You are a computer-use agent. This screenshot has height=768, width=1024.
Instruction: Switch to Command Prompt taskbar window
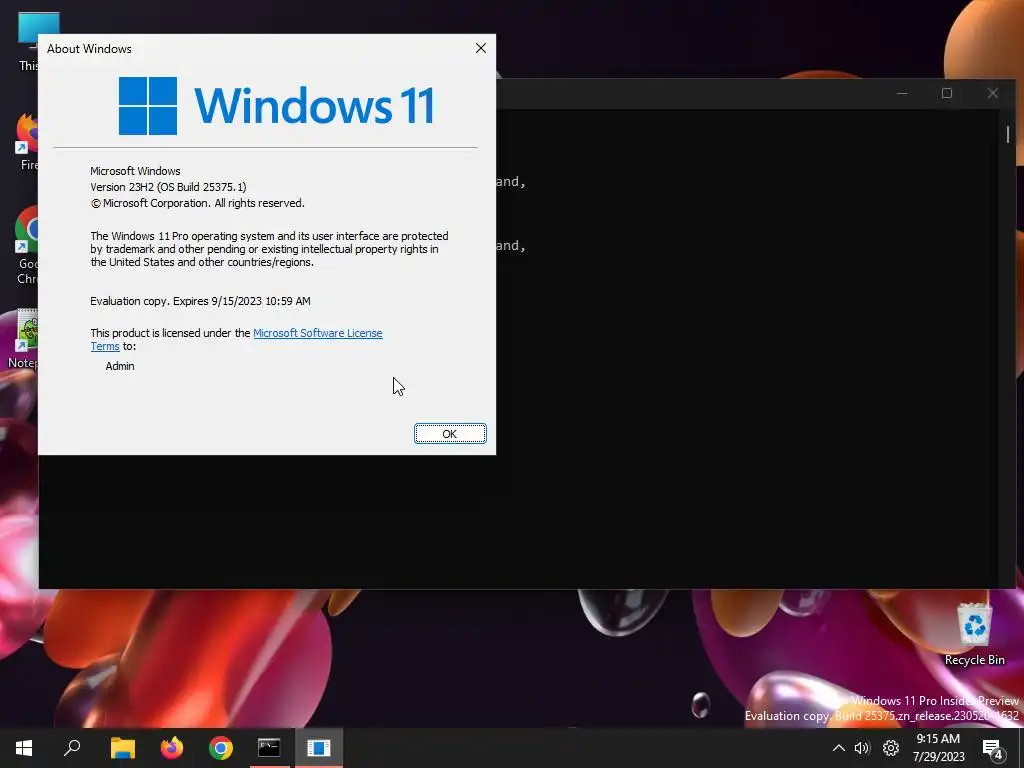(269, 748)
